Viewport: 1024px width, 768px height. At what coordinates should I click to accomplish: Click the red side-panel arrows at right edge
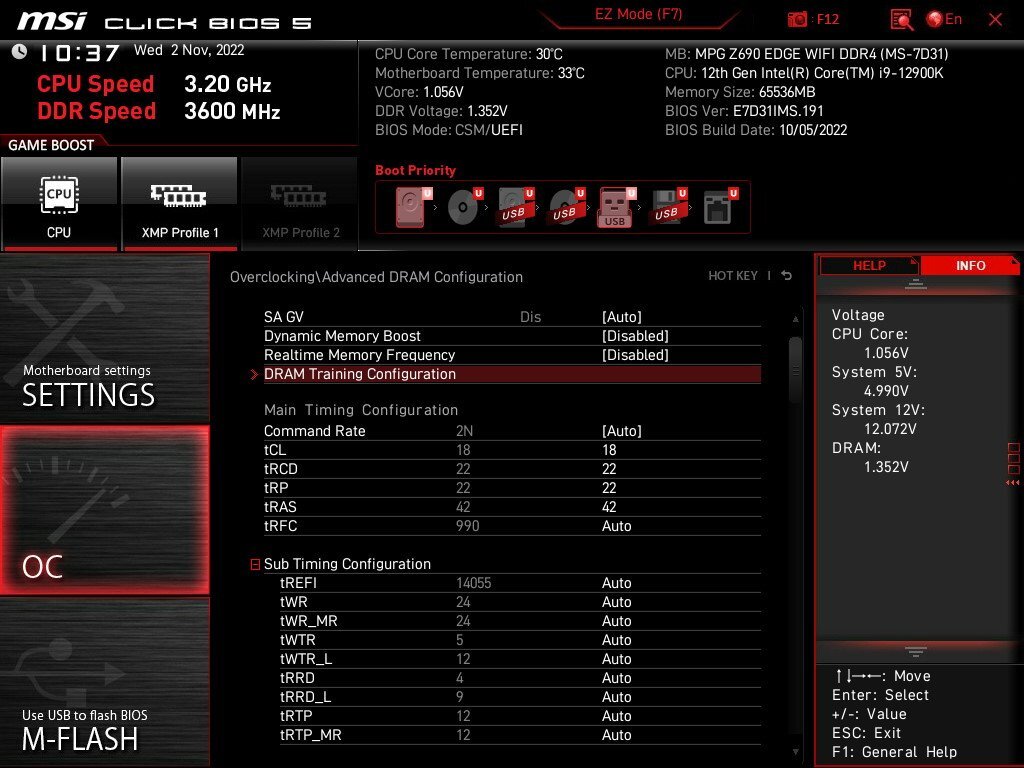[1013, 483]
